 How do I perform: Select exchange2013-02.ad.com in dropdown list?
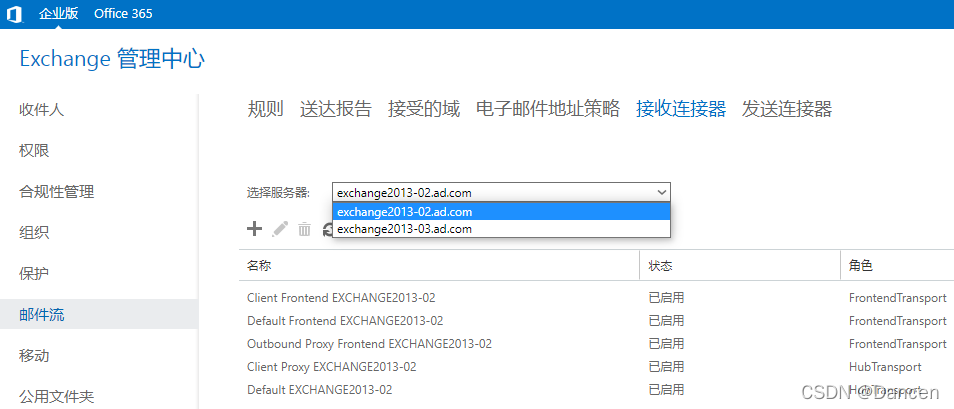[501, 212]
